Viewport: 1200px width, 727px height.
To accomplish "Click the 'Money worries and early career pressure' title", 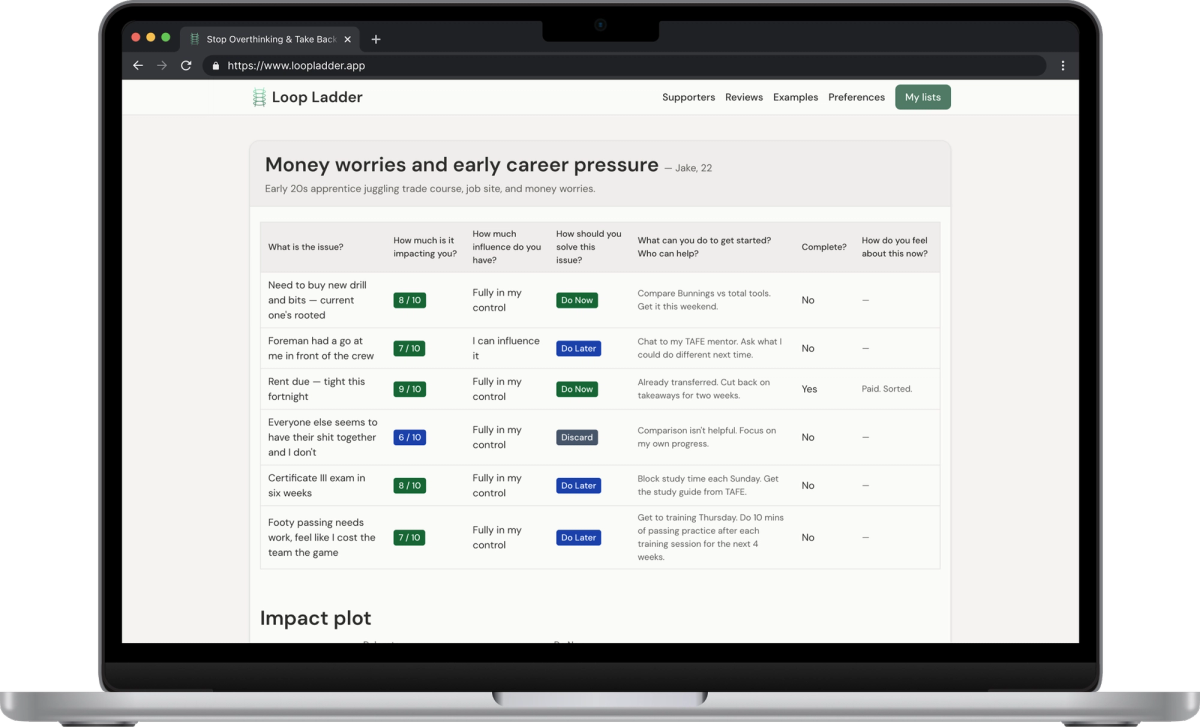I will click(x=462, y=165).
